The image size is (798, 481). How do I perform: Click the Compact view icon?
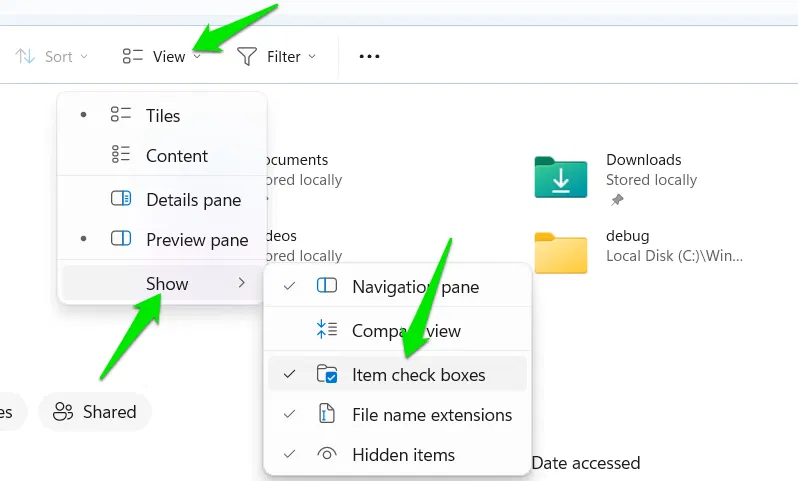click(326, 330)
